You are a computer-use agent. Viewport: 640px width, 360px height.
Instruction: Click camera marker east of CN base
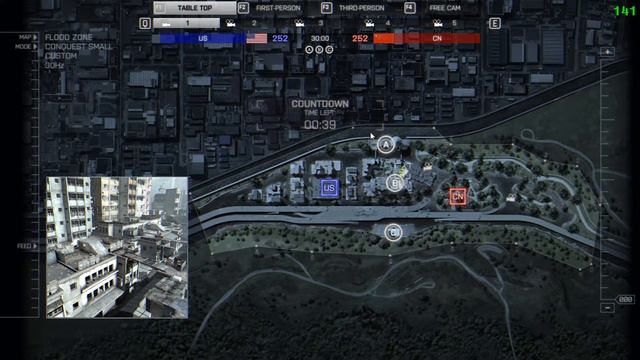511,198
